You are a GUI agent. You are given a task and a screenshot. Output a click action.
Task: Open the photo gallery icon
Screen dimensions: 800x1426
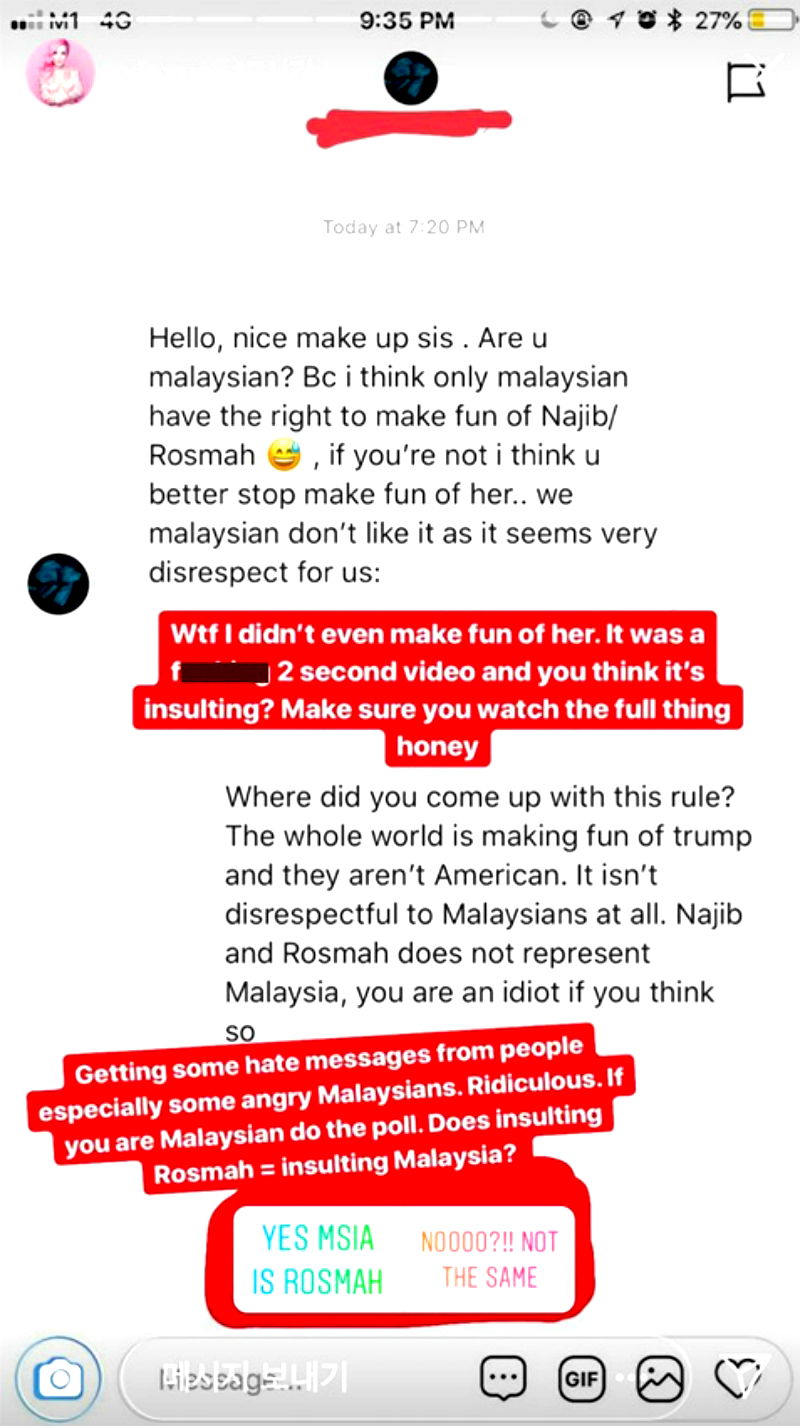661,1380
